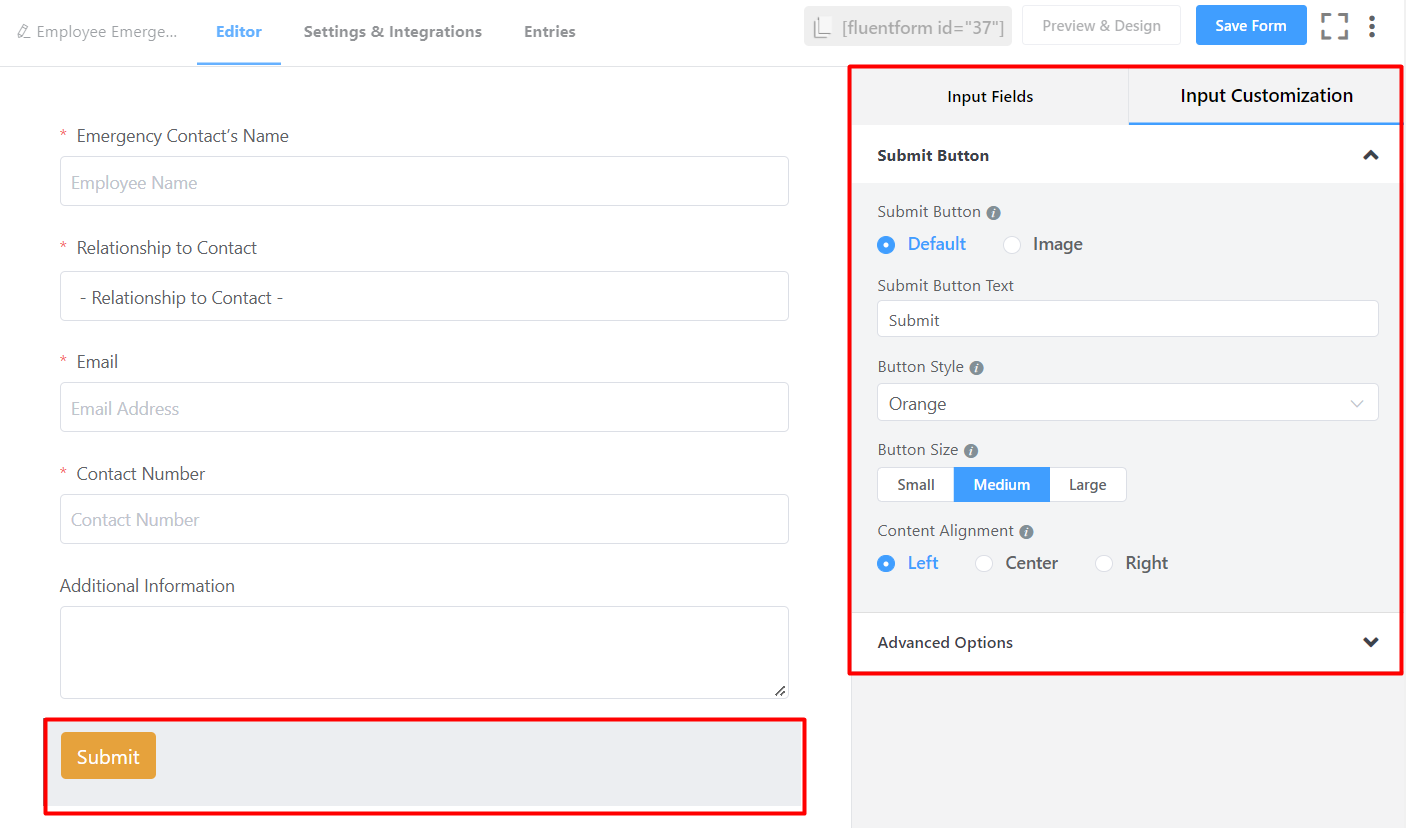This screenshot has height=828, width=1406.
Task: Click info icon next to Button Style
Action: tap(977, 368)
